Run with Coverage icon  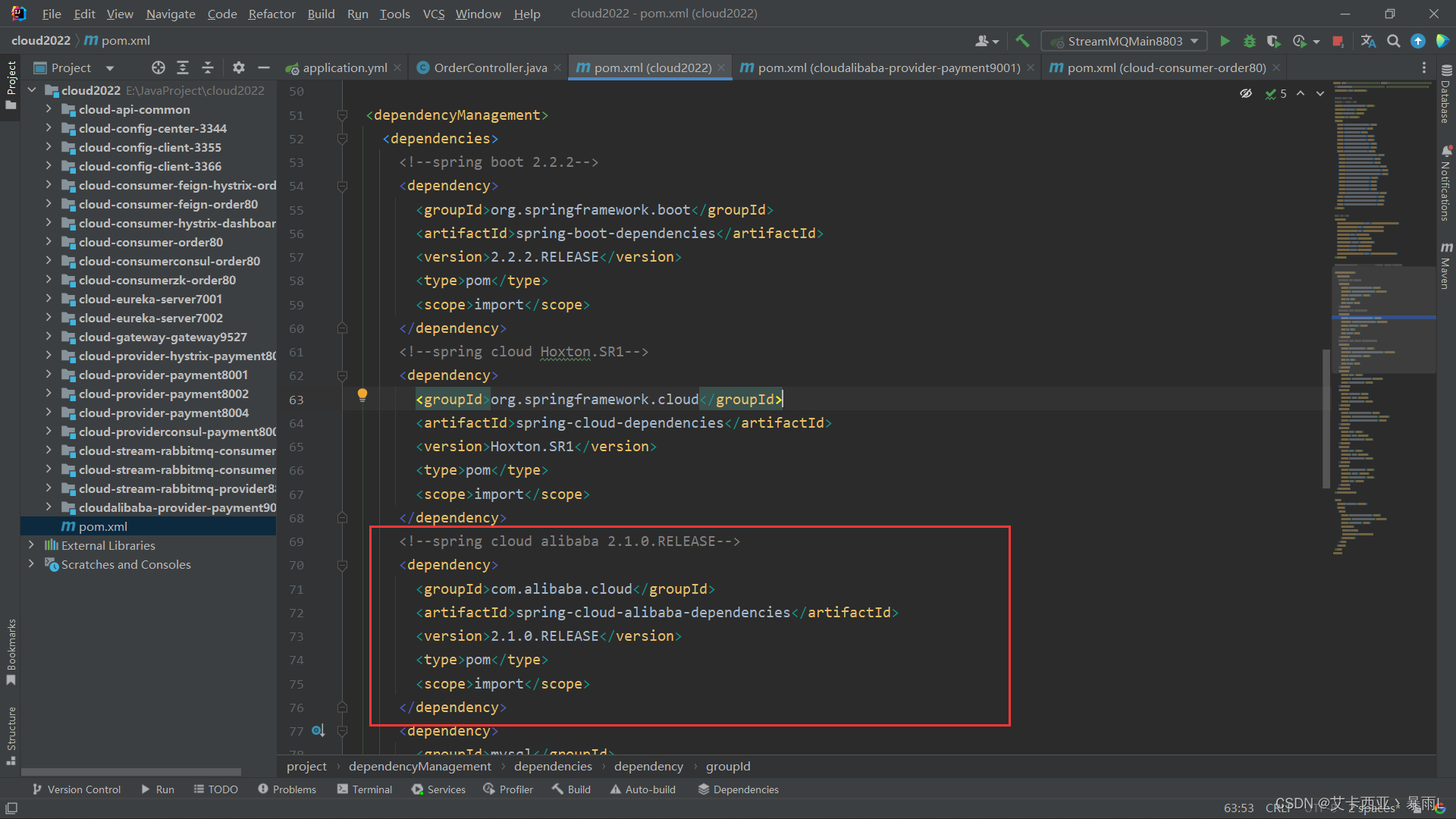pos(1274,41)
